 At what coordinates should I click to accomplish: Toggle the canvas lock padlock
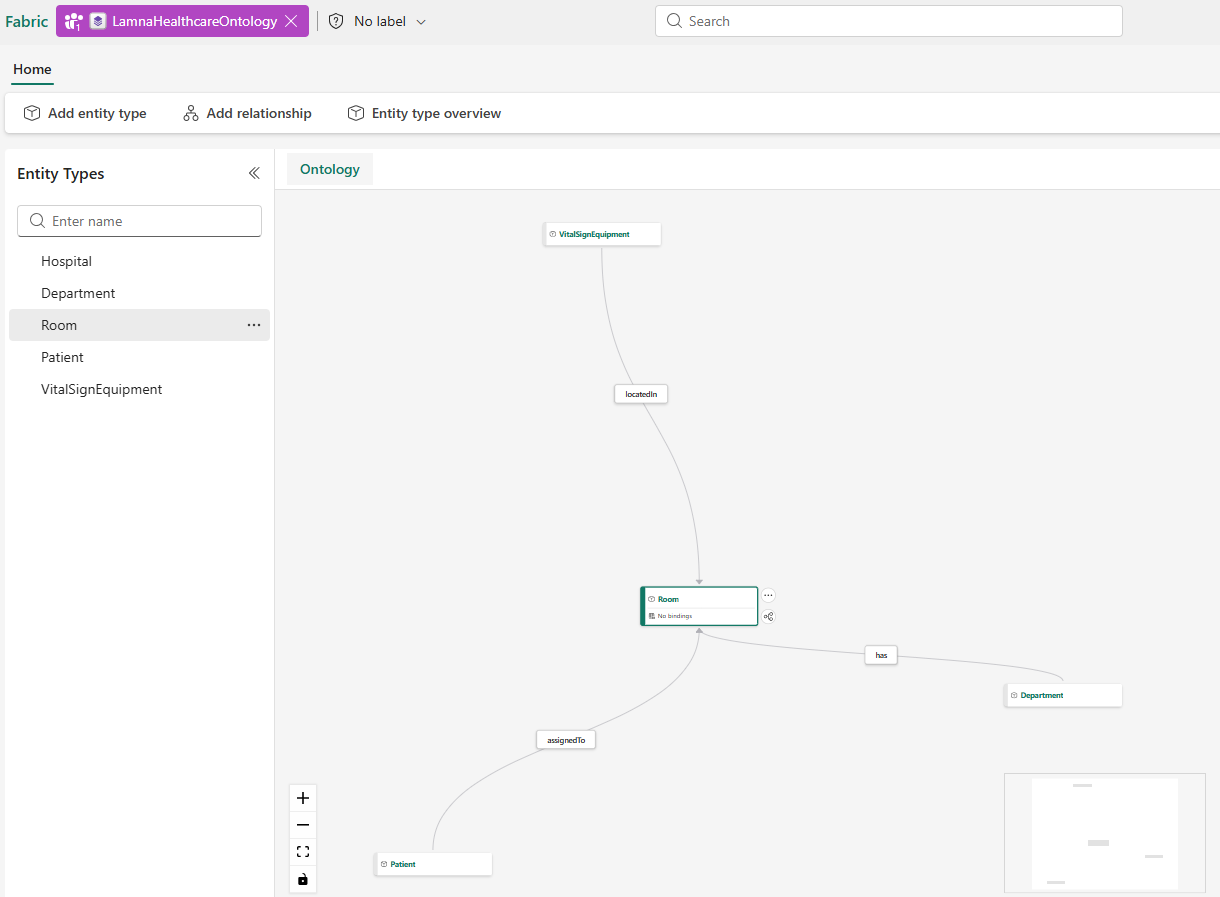click(x=303, y=879)
